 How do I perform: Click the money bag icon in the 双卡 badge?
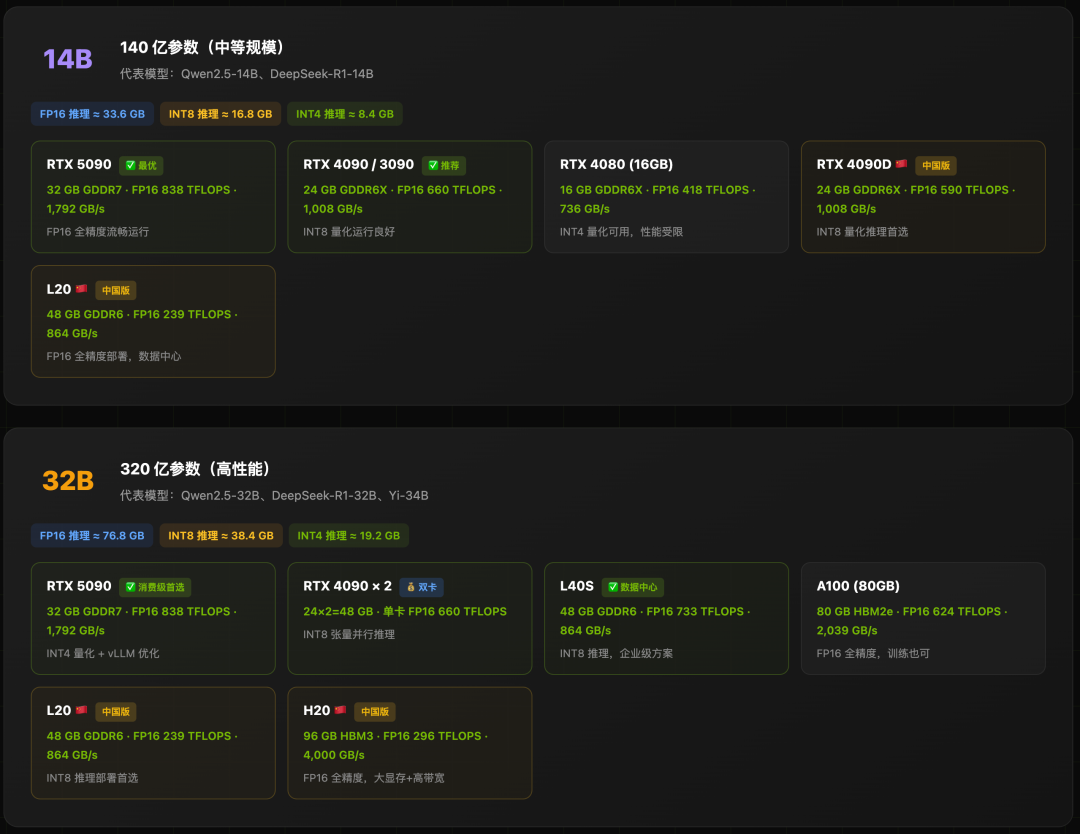click(411, 587)
